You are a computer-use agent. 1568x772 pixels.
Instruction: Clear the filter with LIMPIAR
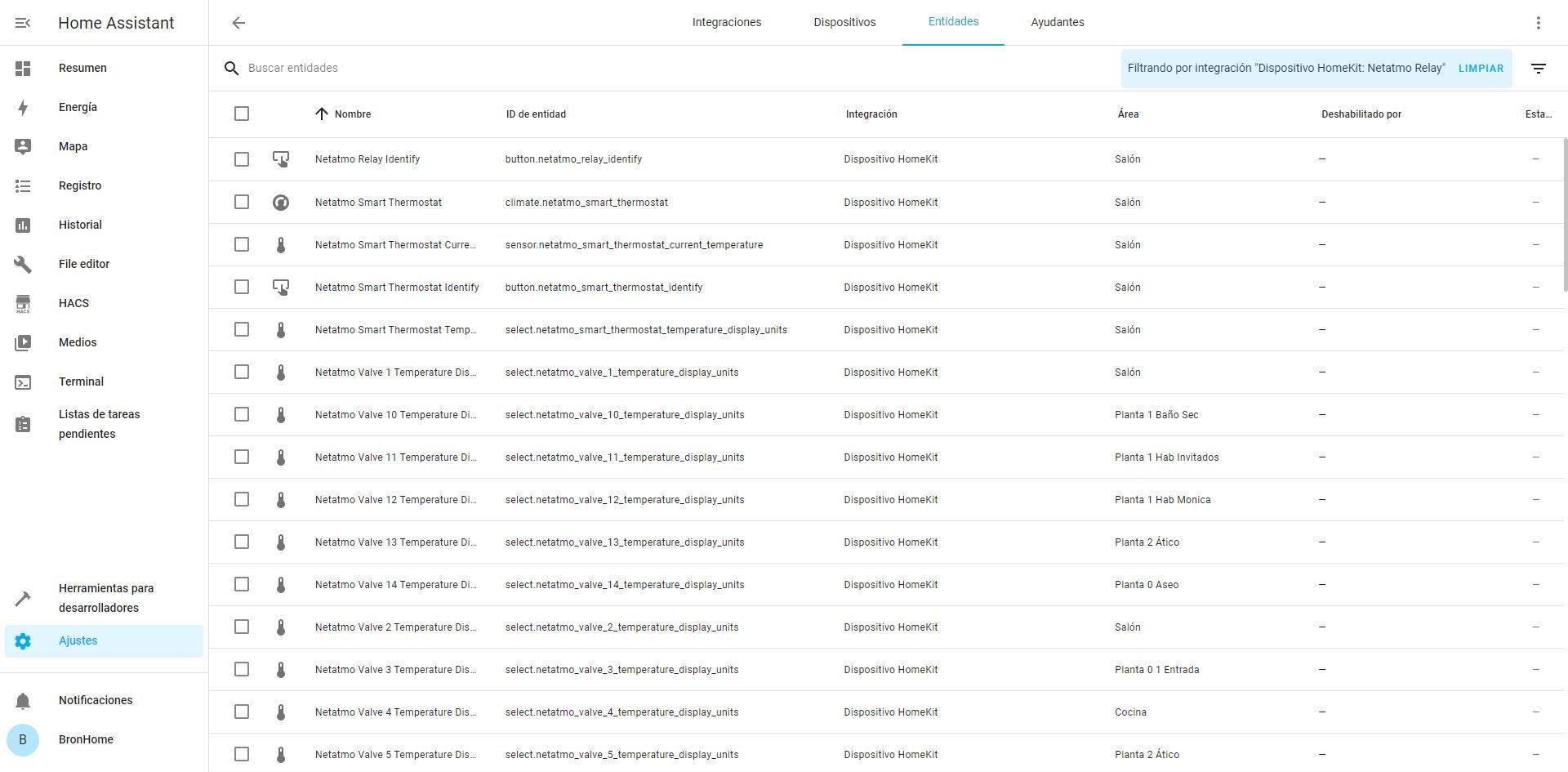1481,69
